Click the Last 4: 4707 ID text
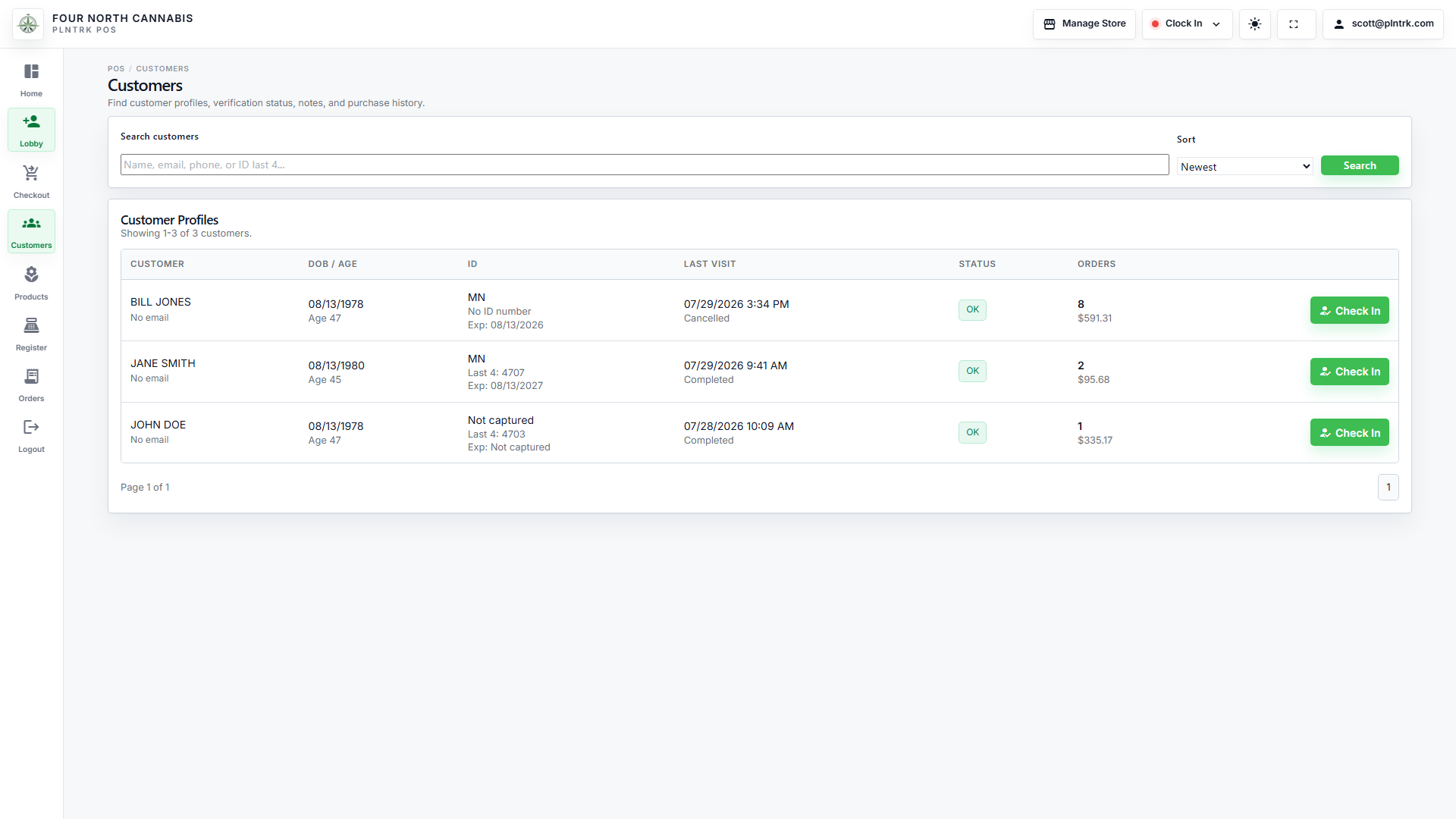 (496, 372)
